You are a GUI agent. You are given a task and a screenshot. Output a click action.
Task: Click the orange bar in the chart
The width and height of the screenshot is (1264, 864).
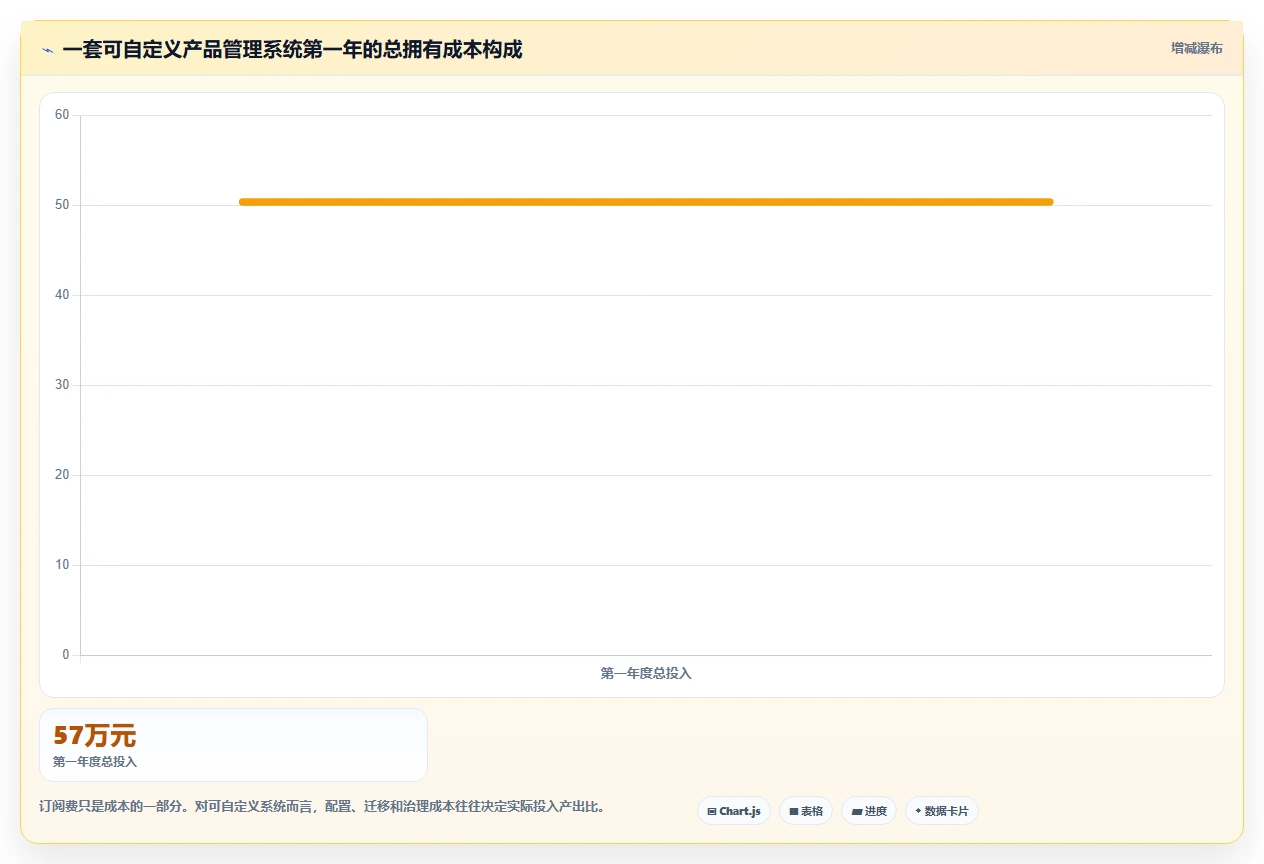(x=646, y=202)
